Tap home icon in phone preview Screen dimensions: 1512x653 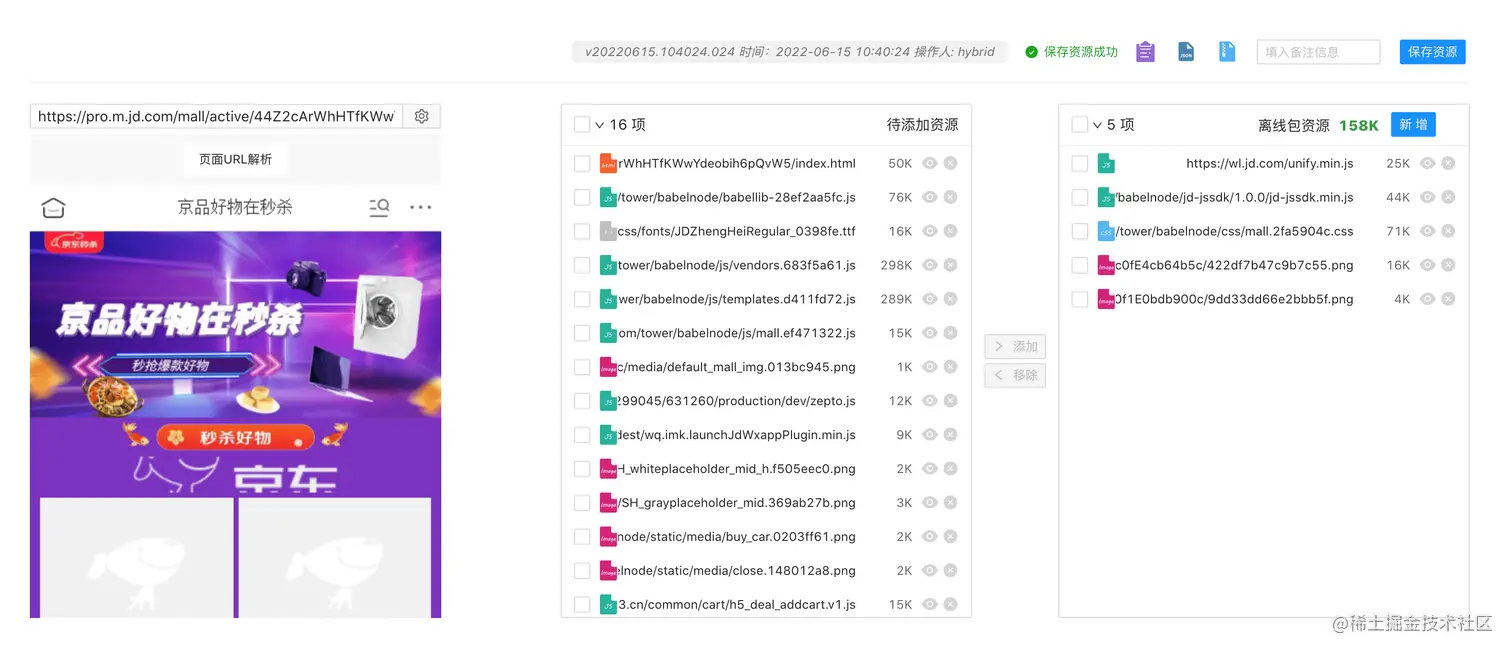click(53, 207)
